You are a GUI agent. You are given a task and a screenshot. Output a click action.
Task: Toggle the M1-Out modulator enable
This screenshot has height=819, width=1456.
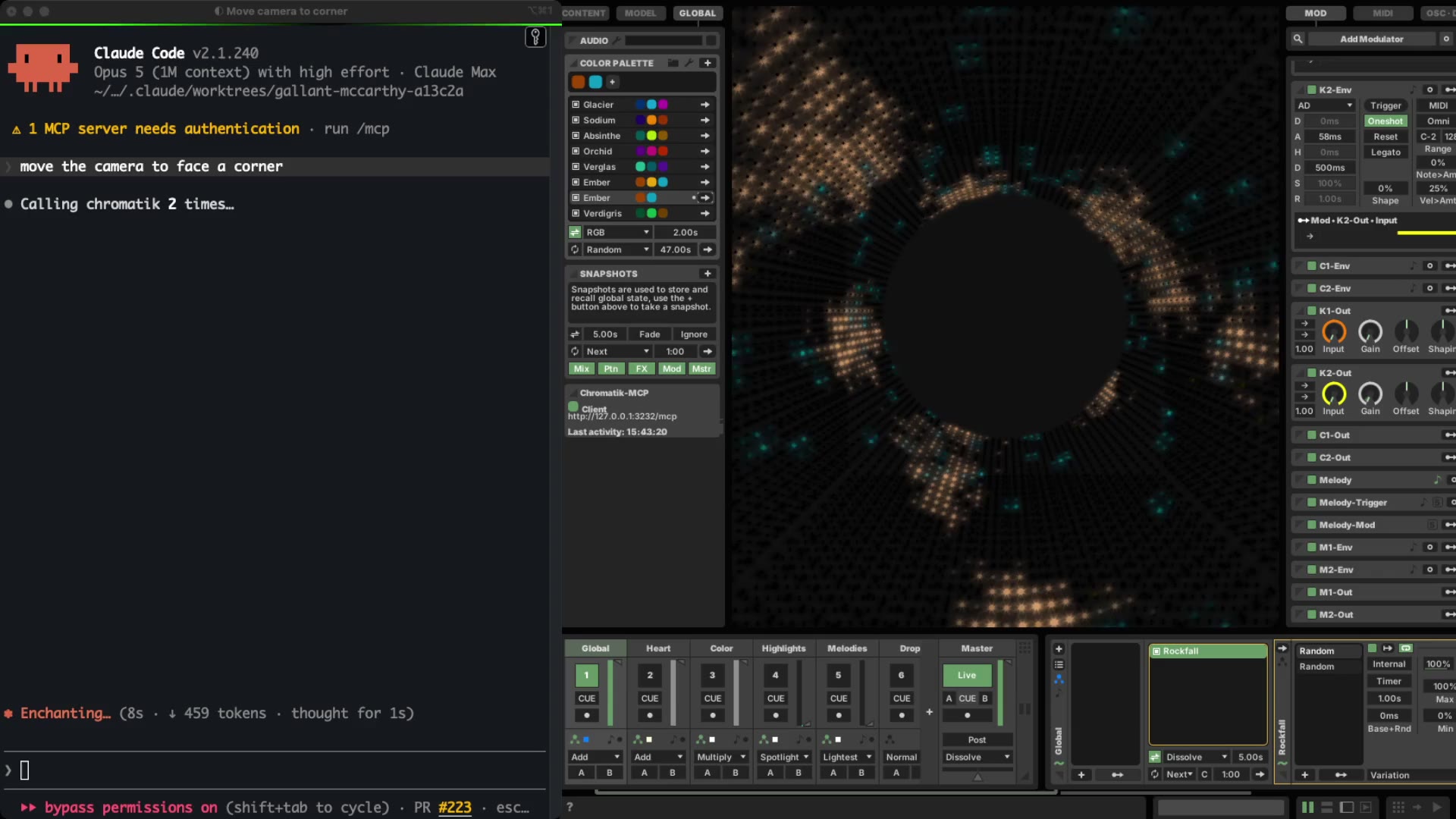point(1312,592)
